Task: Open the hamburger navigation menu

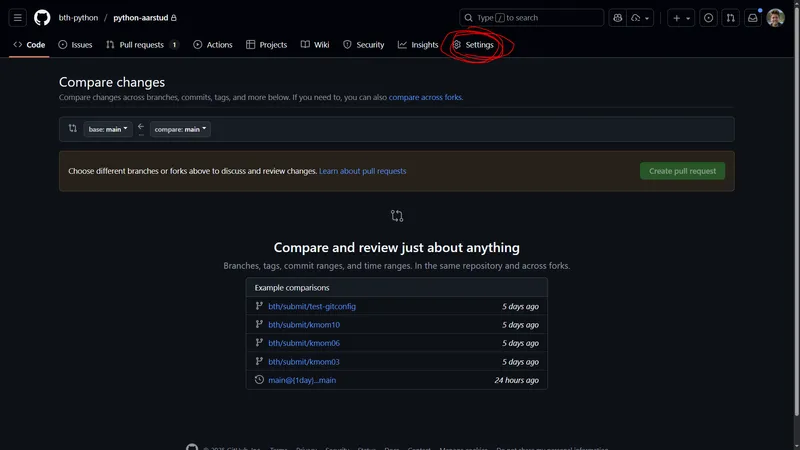Action: tap(17, 18)
